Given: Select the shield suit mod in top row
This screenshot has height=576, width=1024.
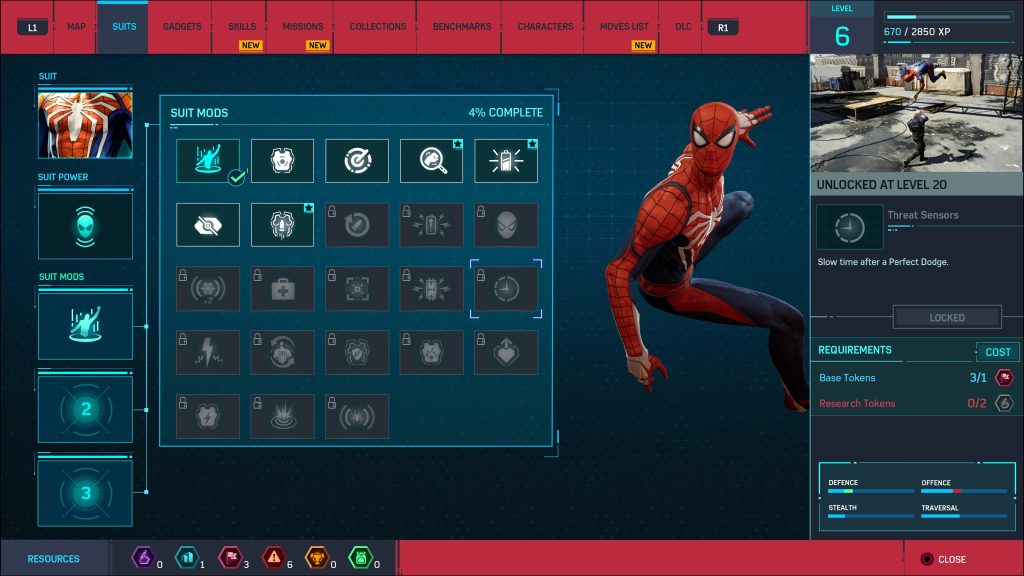Looking at the screenshot, I should (x=283, y=159).
